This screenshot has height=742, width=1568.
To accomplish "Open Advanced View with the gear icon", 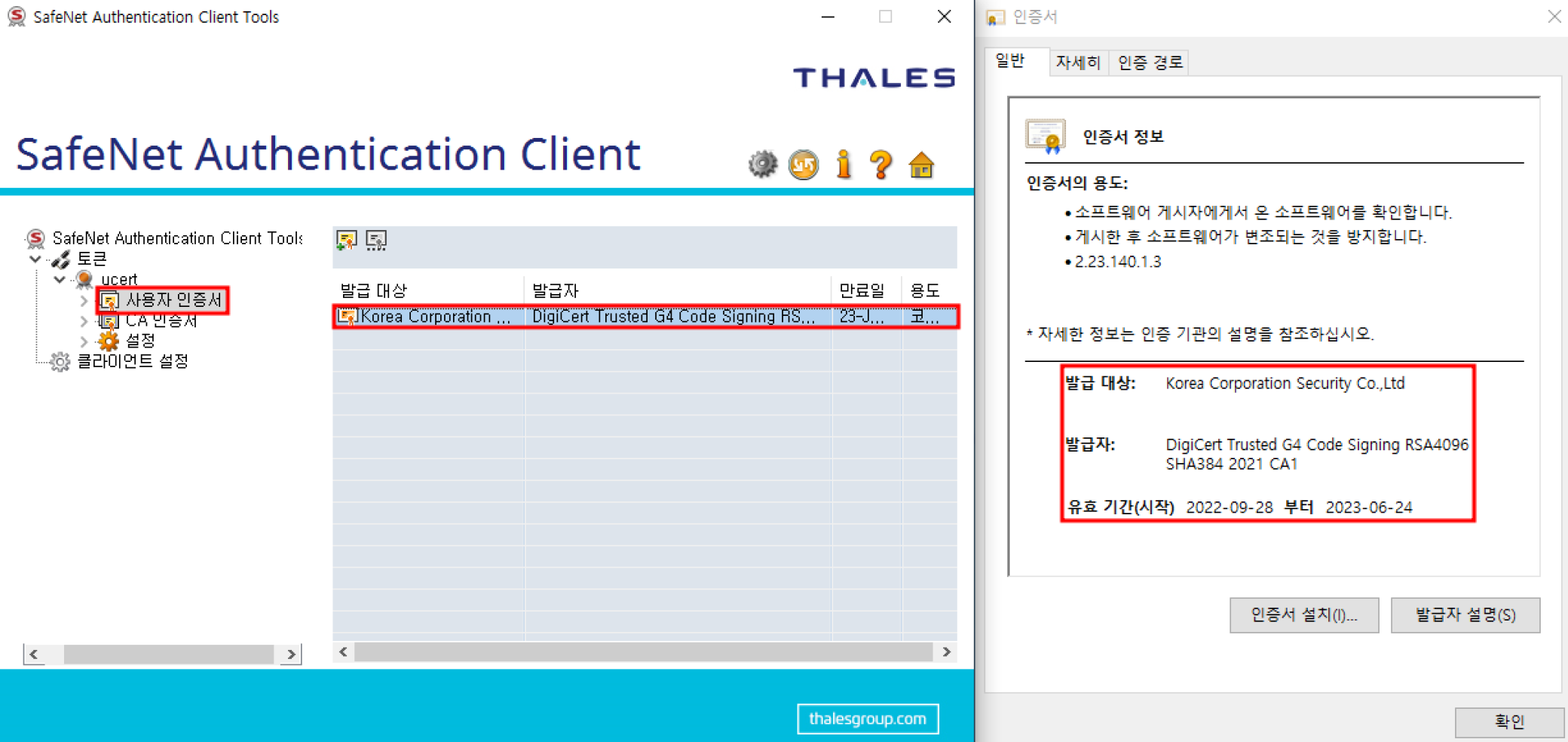I will pyautogui.click(x=762, y=163).
